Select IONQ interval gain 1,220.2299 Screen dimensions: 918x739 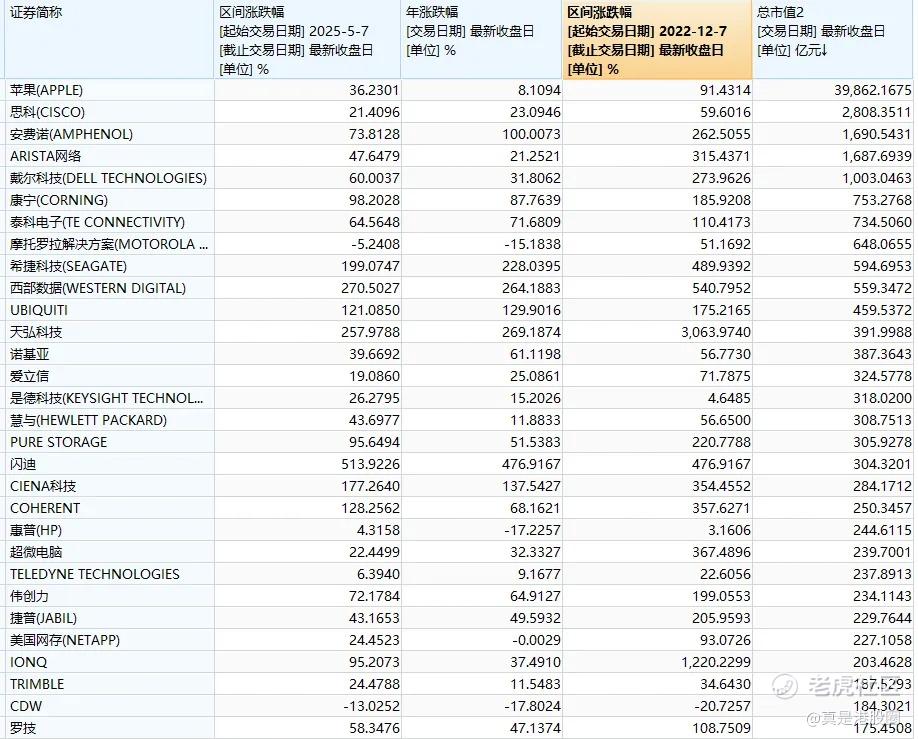715,662
